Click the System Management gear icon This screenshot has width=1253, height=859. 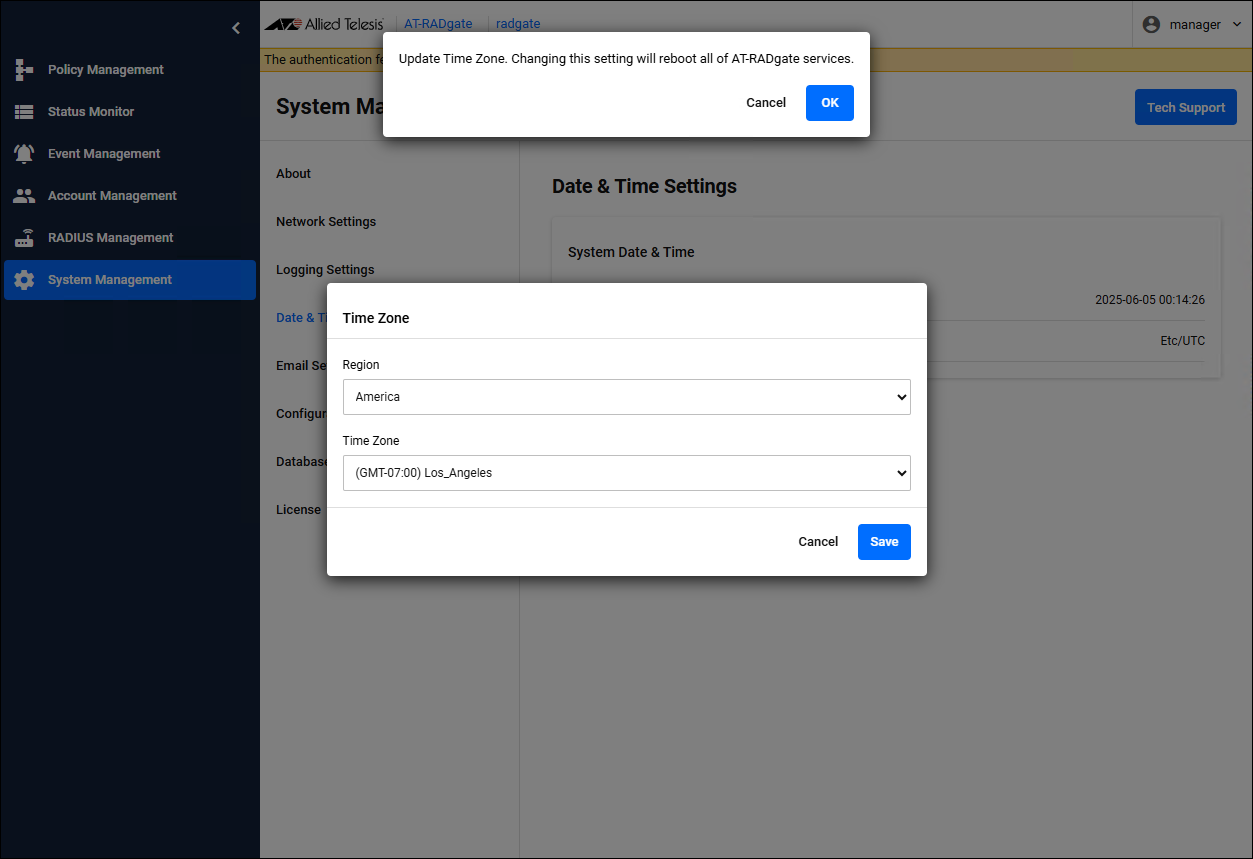(24, 280)
